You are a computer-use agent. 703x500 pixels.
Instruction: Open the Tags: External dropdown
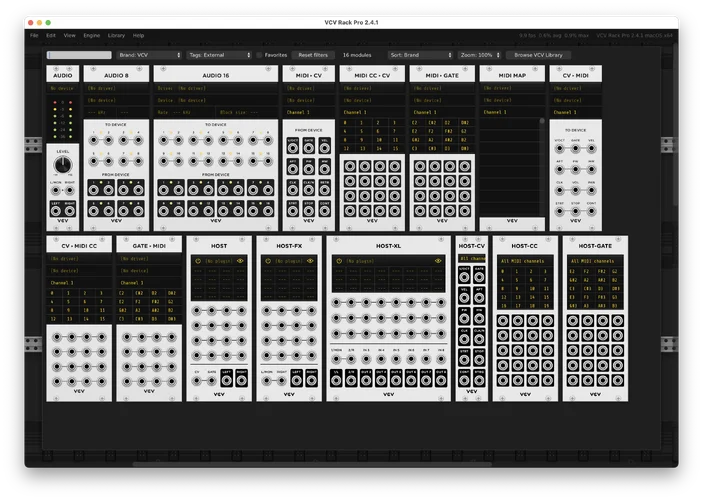[219, 55]
